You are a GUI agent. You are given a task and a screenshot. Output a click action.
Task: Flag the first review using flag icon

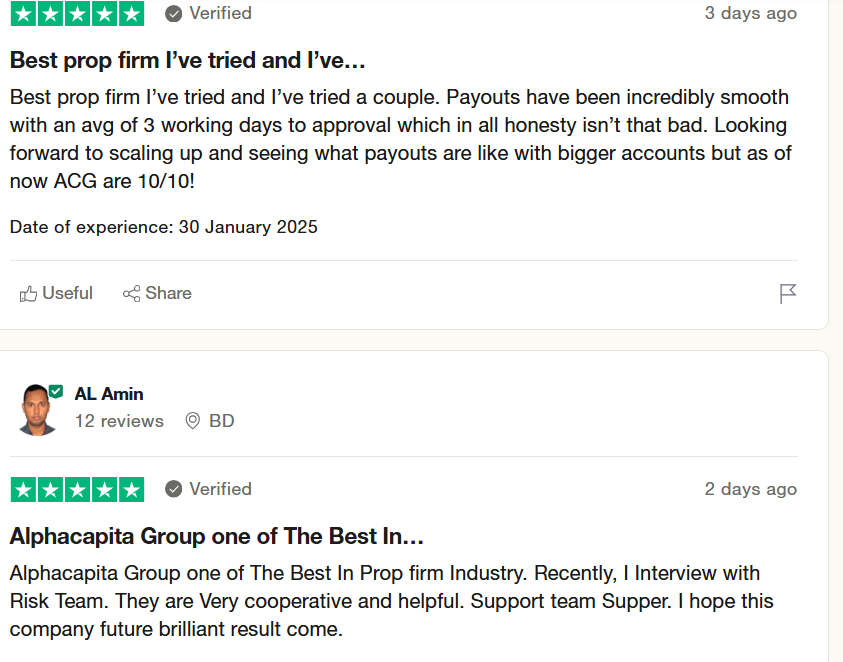click(x=788, y=293)
